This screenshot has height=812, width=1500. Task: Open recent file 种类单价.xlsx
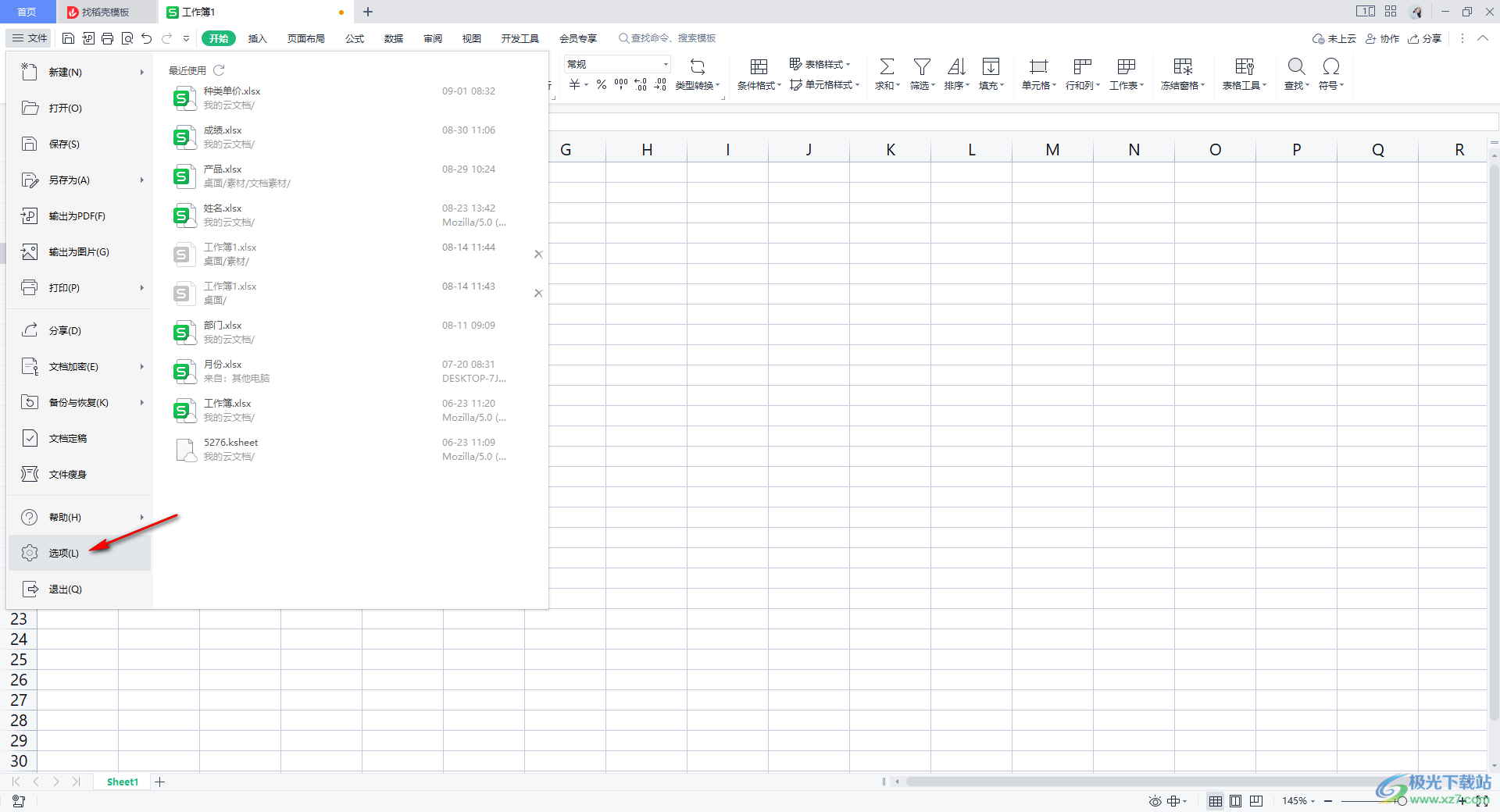(x=350, y=98)
